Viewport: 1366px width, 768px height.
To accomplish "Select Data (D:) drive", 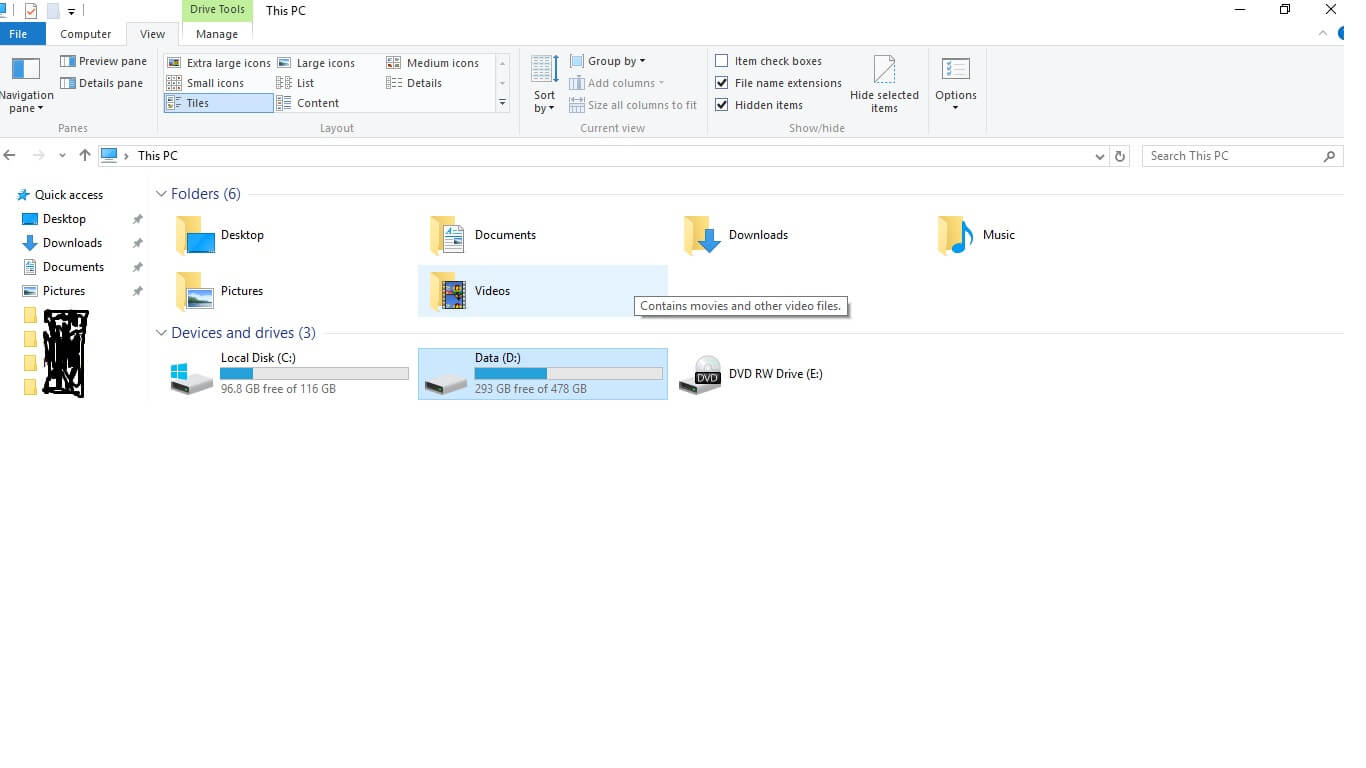I will tap(543, 374).
